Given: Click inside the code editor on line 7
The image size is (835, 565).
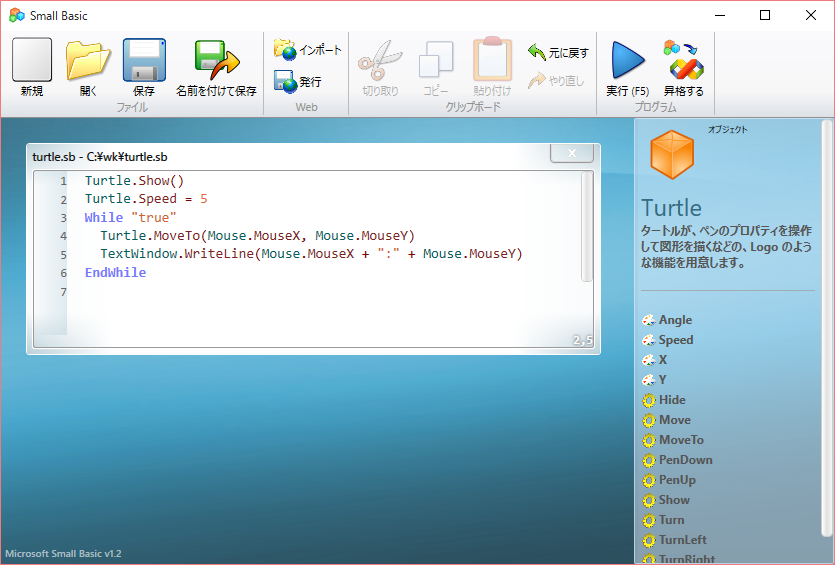Looking at the screenshot, I should [x=300, y=292].
